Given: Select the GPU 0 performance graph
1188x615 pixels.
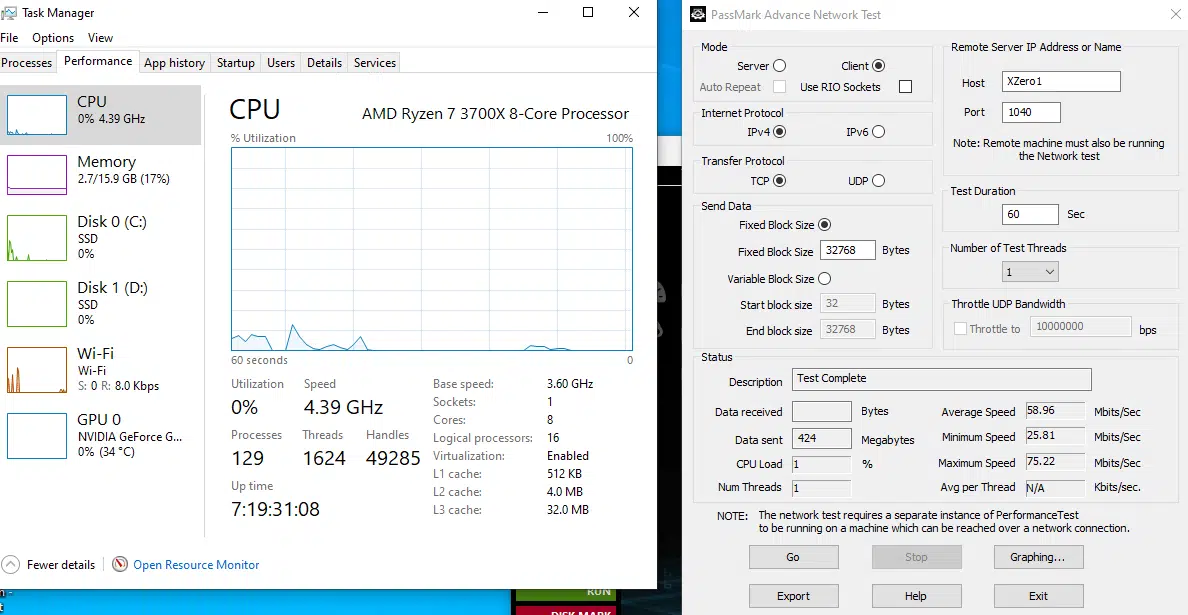Looking at the screenshot, I should pos(37,435).
